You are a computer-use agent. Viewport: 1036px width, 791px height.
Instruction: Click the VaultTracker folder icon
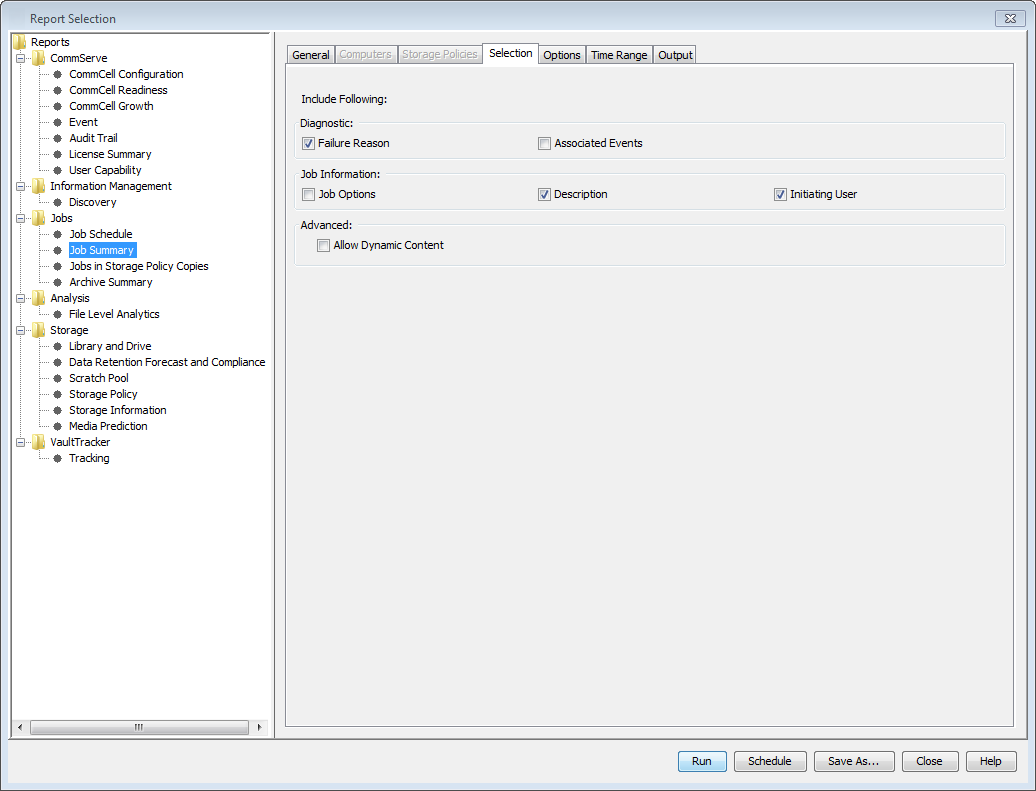coord(40,442)
